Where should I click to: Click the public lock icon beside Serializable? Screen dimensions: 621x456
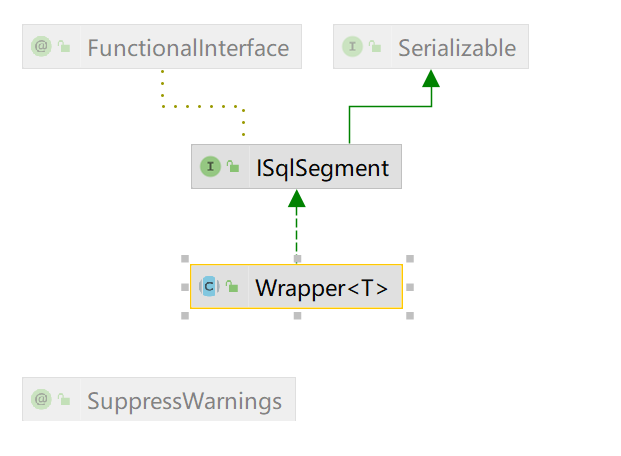click(x=376, y=47)
